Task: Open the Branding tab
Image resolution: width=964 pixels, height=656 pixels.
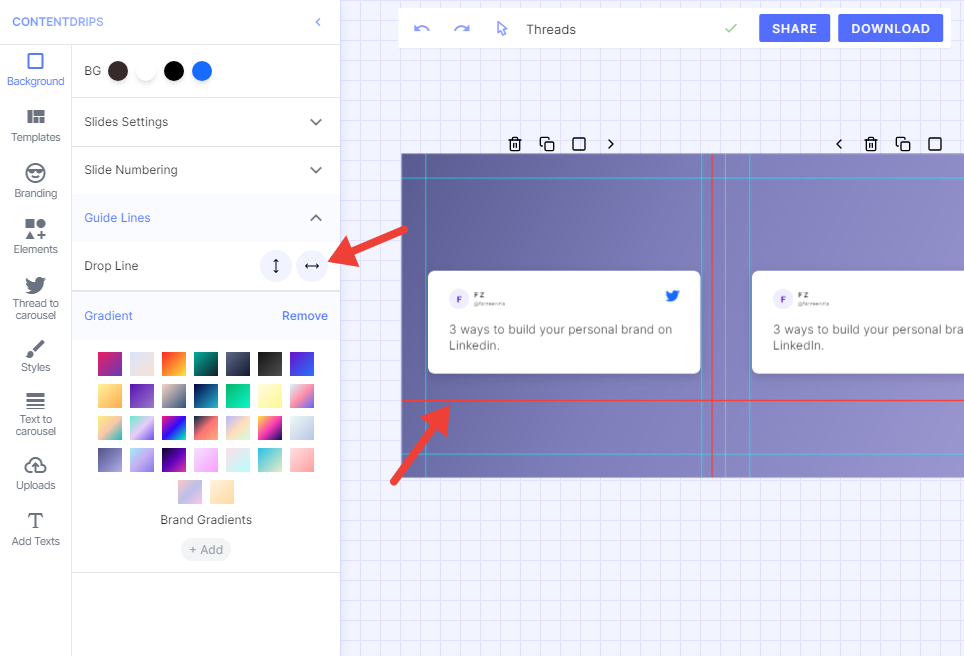Action: click(x=36, y=182)
